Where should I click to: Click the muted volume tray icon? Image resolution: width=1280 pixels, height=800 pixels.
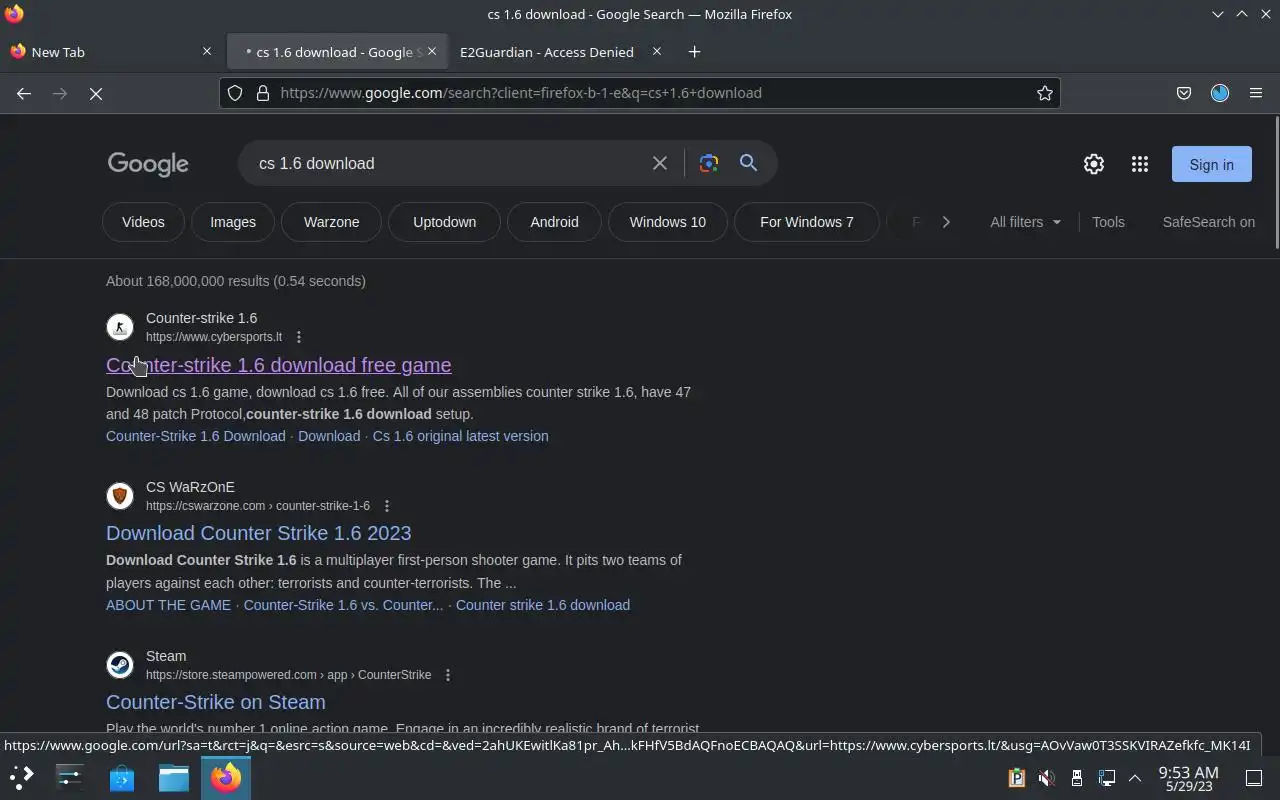(1046, 778)
